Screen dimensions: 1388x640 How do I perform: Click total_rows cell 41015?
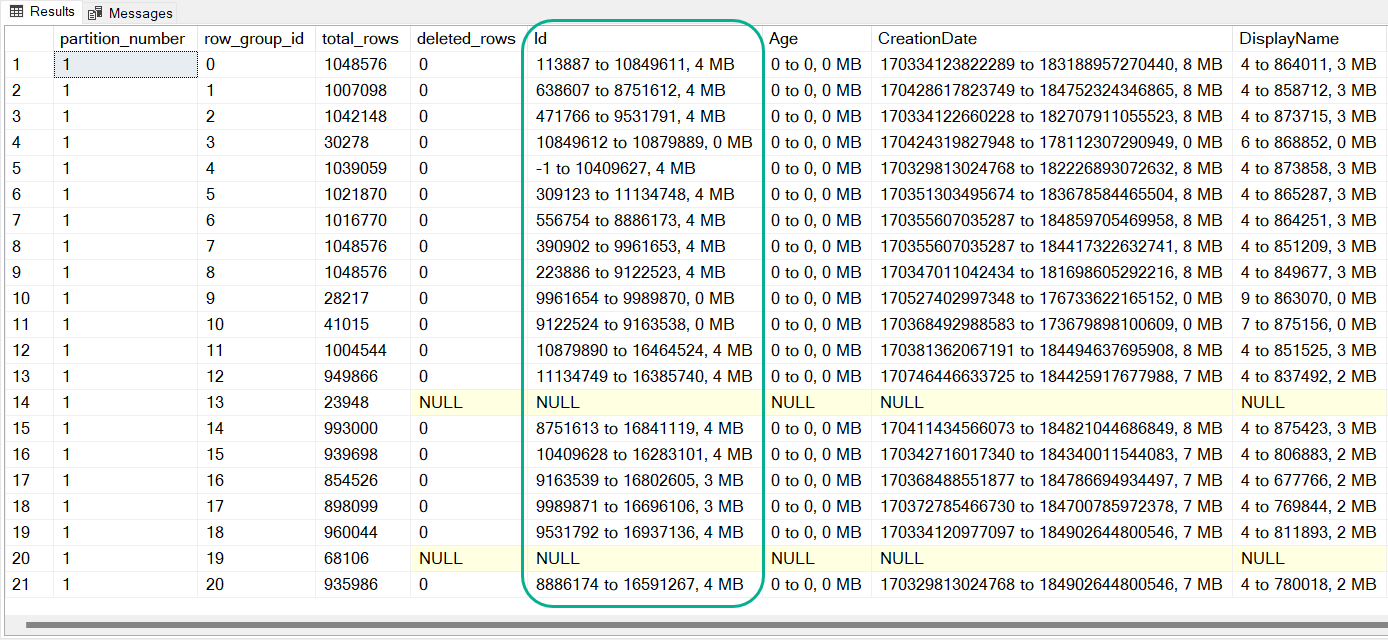[362, 325]
